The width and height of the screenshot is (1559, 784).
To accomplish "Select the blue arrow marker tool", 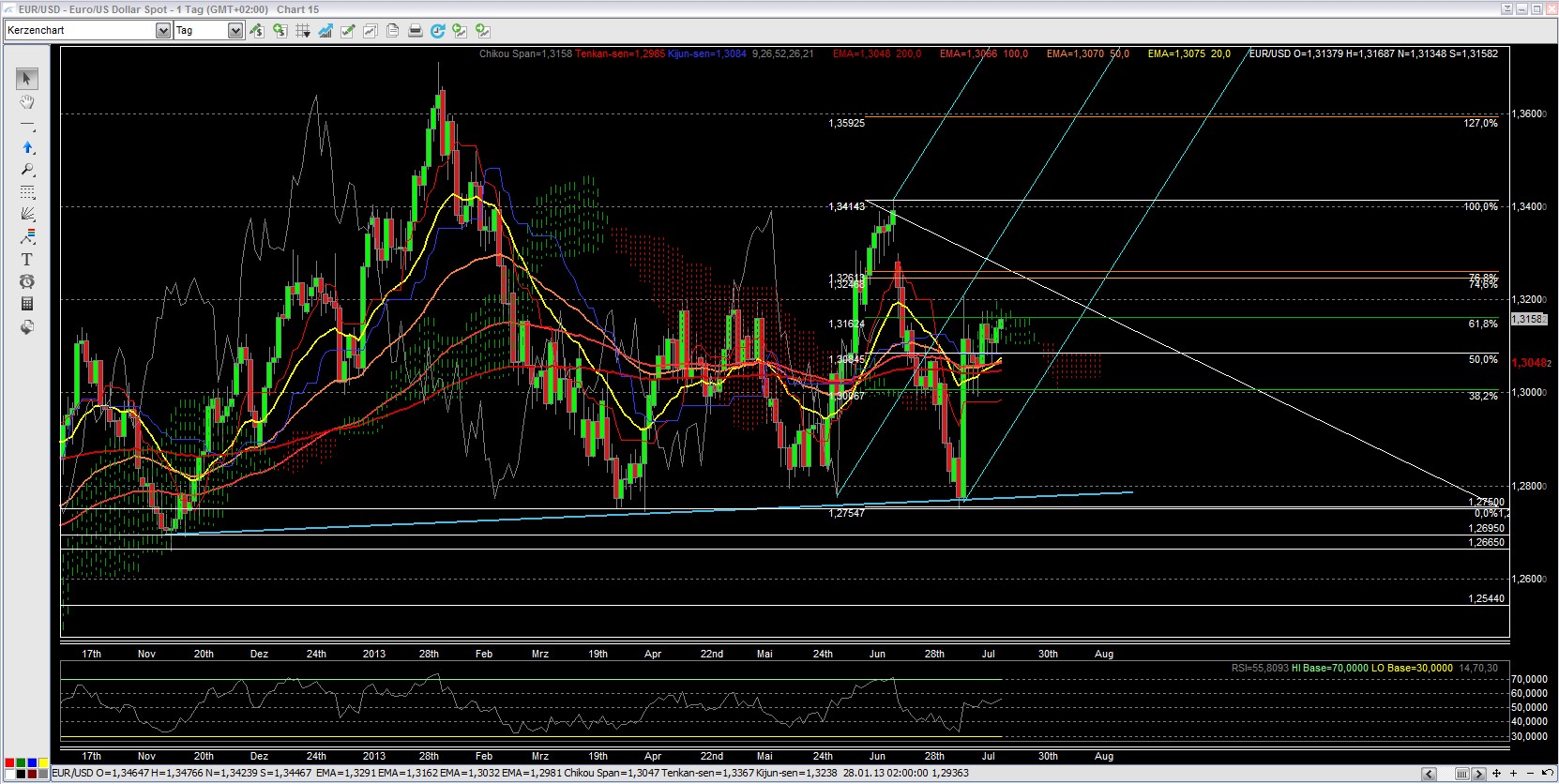I will [27, 147].
